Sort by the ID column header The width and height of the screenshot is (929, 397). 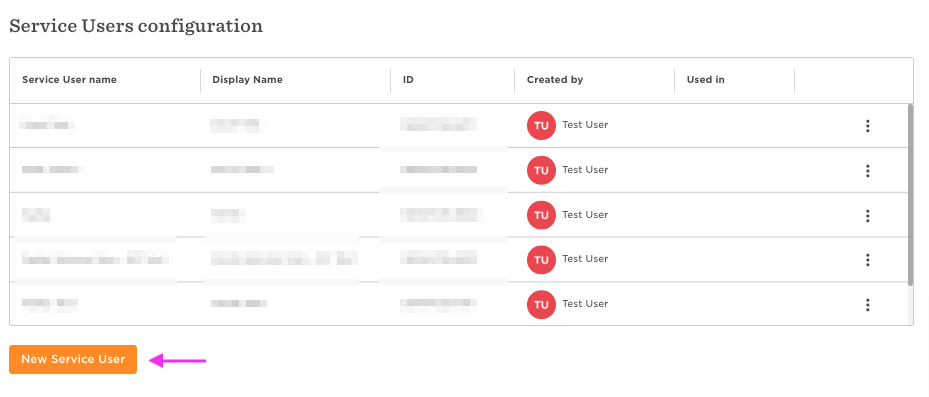click(x=408, y=79)
